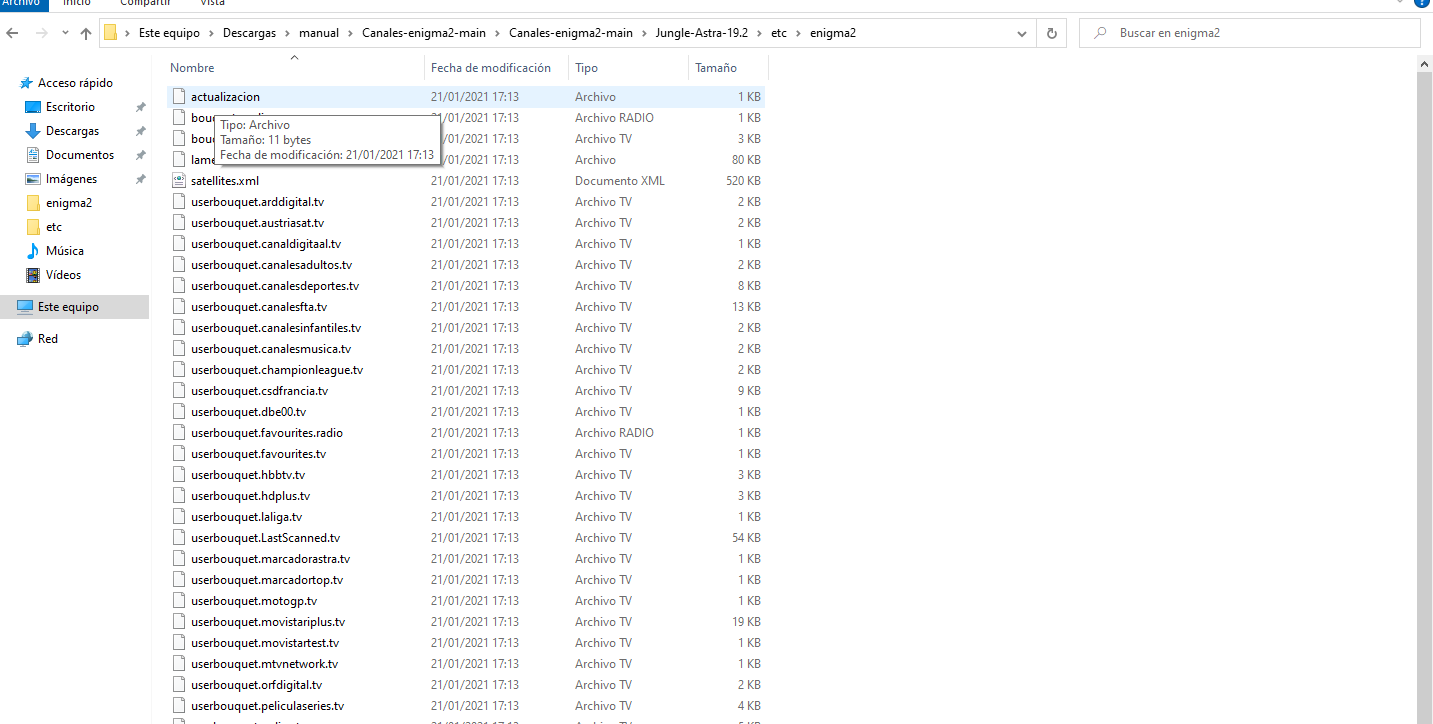This screenshot has width=1433, height=724.
Task: Click the Up one level arrow
Action: 86,33
